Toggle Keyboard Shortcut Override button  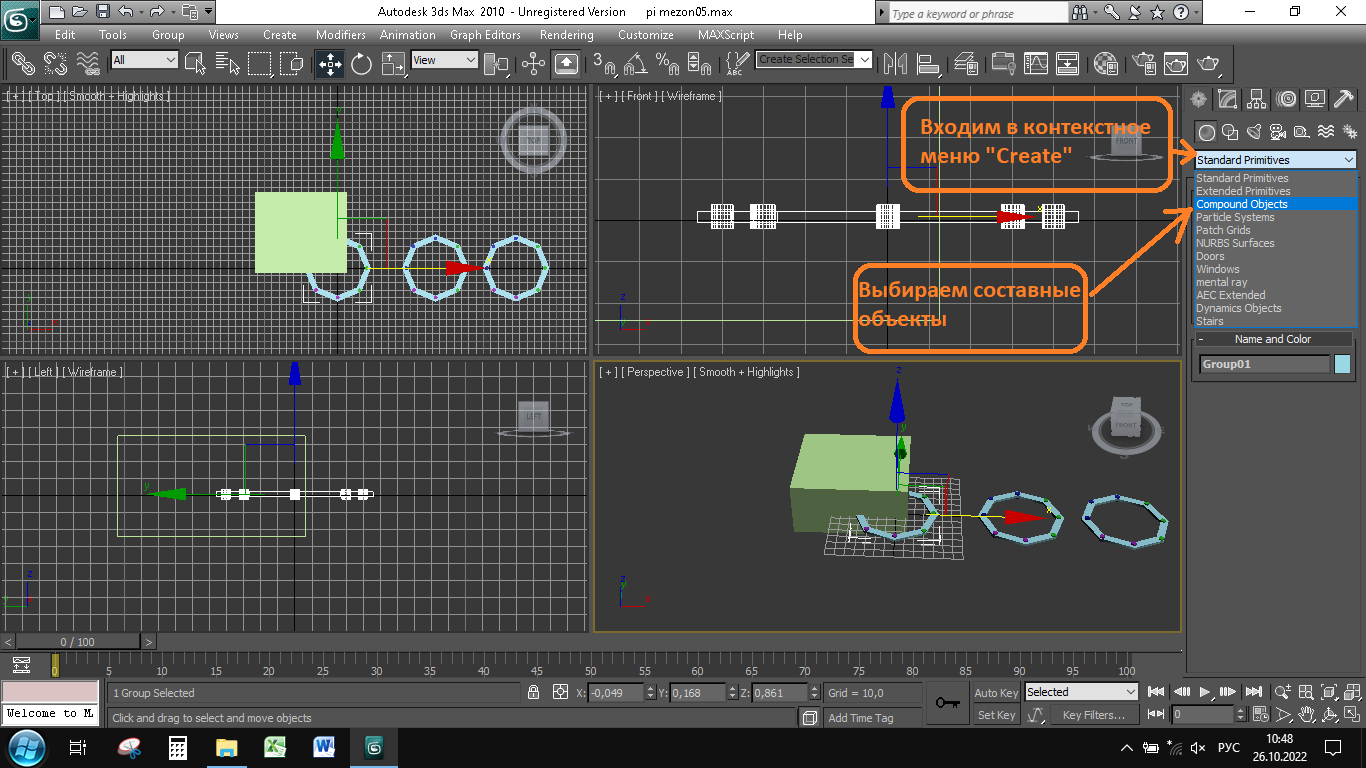click(566, 64)
